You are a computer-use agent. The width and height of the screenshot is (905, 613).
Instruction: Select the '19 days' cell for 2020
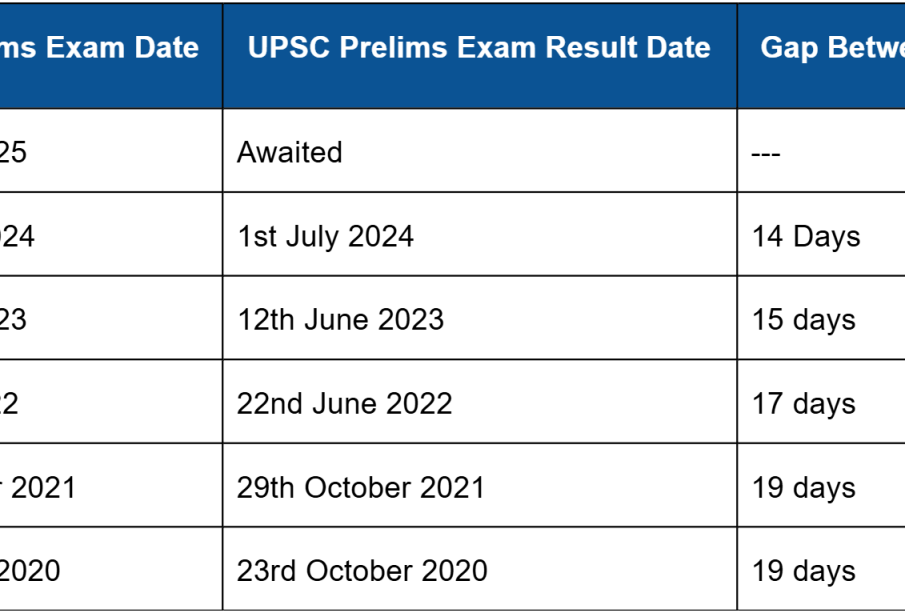[x=821, y=569]
